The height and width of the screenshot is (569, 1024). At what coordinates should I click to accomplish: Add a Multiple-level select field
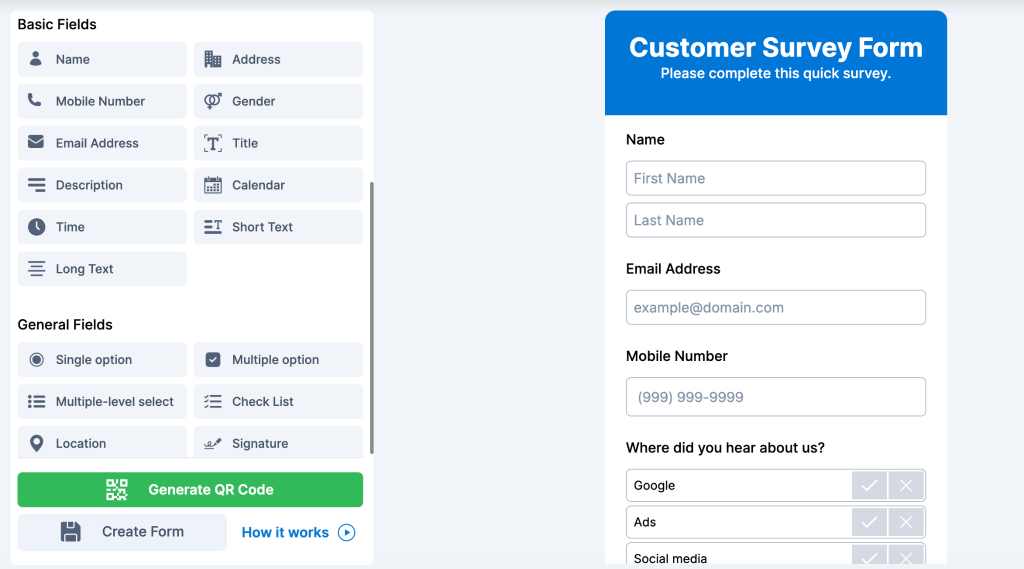pos(102,402)
